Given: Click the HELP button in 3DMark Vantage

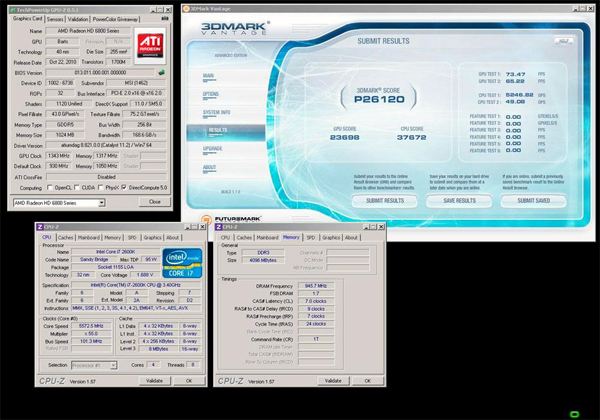Looking at the screenshot, I should (x=564, y=41).
